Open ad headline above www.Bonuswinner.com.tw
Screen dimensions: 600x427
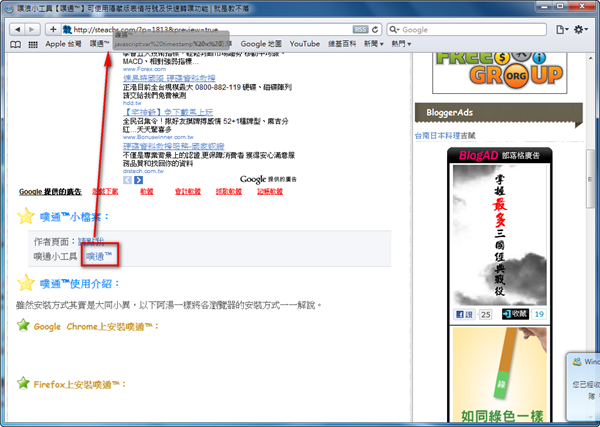(168, 112)
